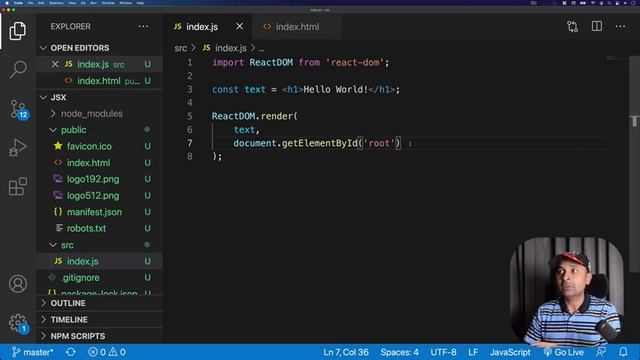Click index.js in the breadcrumb
Image resolution: width=640 pixels, height=360 pixels.
[x=231, y=48]
